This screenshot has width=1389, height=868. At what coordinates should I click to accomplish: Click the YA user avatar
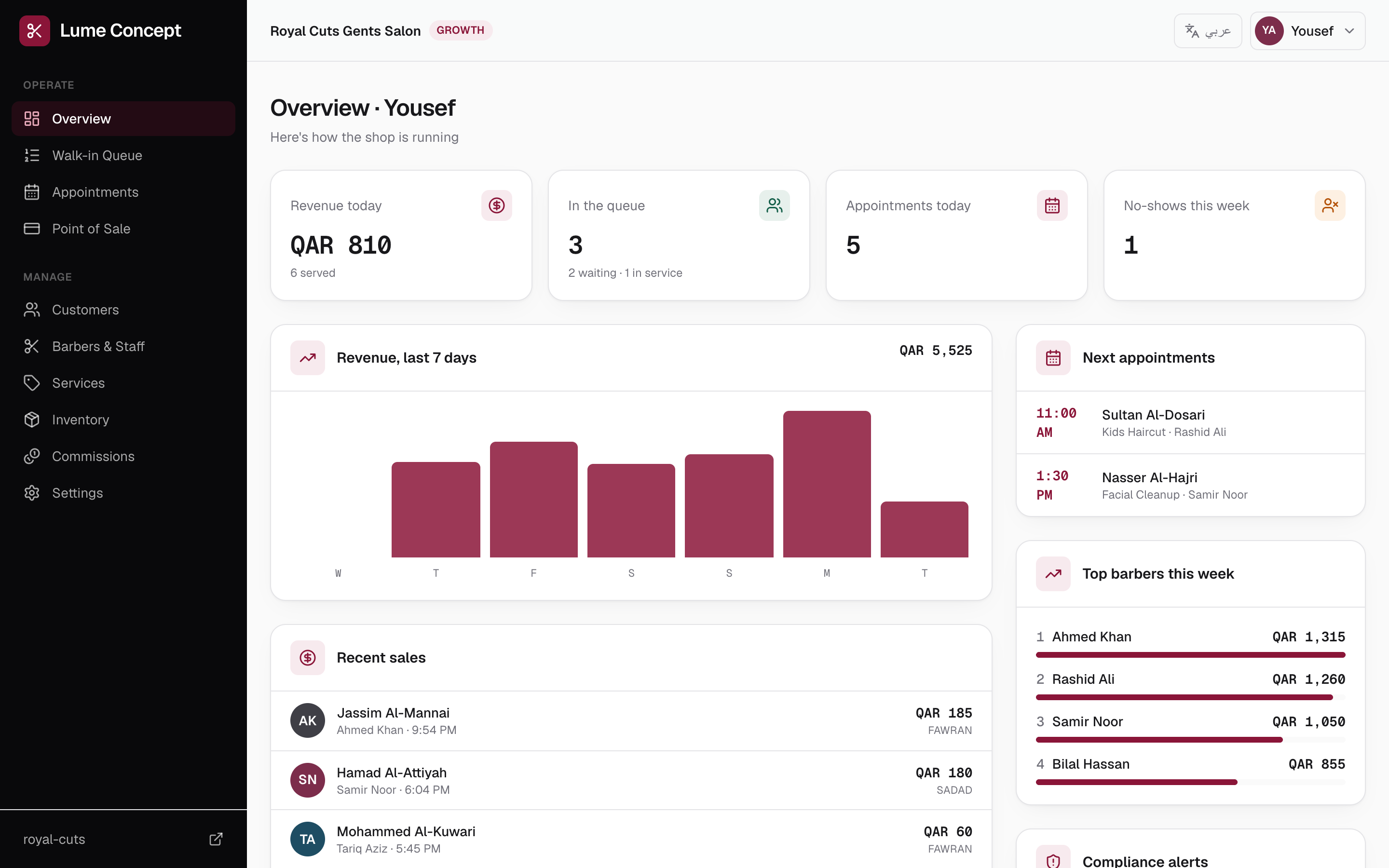[x=1269, y=31]
